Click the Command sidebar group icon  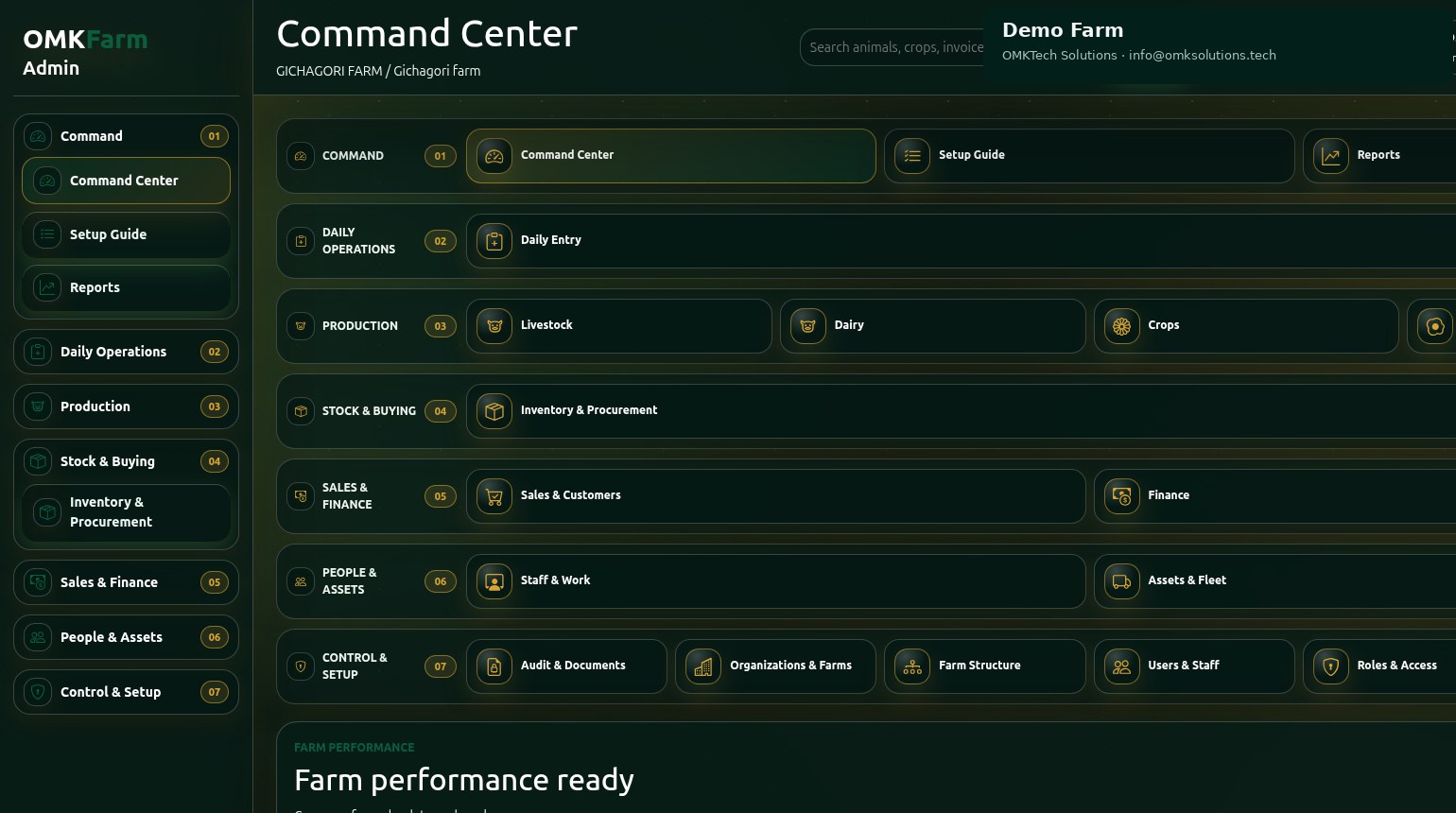[38, 136]
